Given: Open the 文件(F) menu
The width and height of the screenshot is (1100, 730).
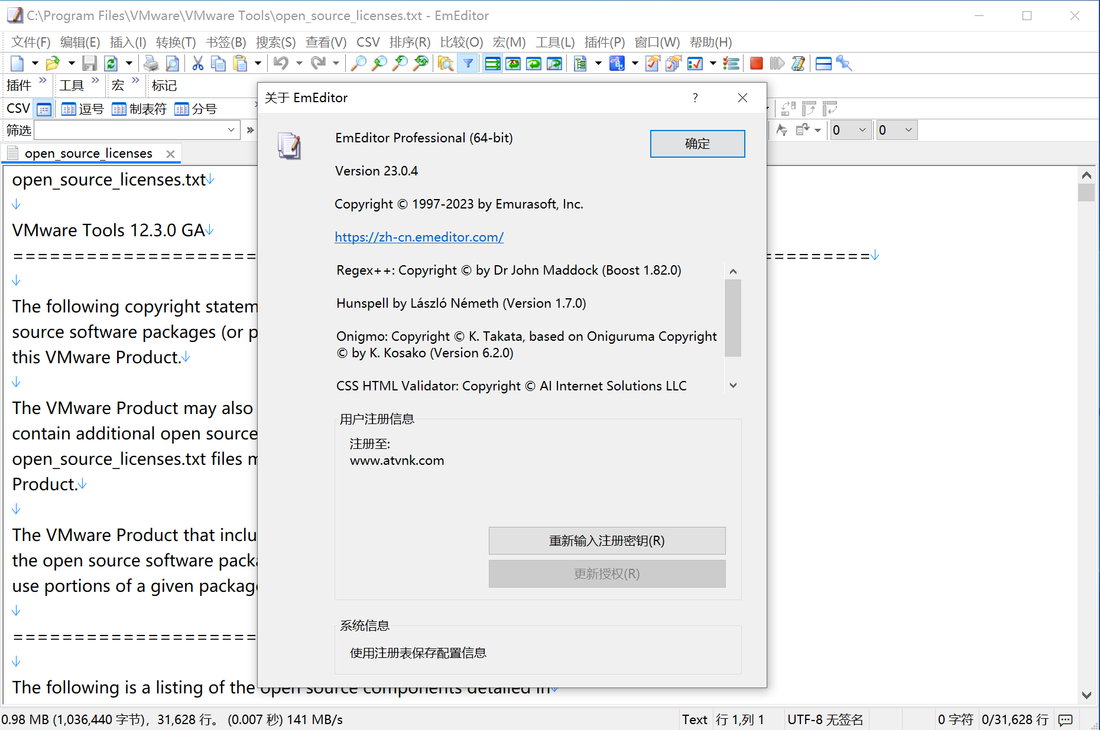Looking at the screenshot, I should pos(30,42).
